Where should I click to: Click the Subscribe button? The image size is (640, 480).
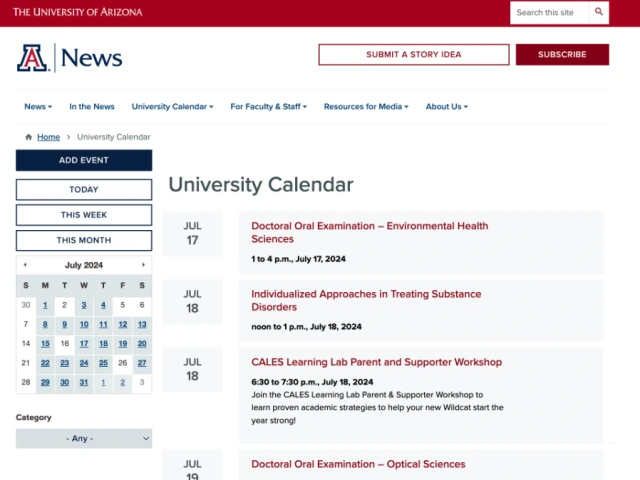pos(562,54)
